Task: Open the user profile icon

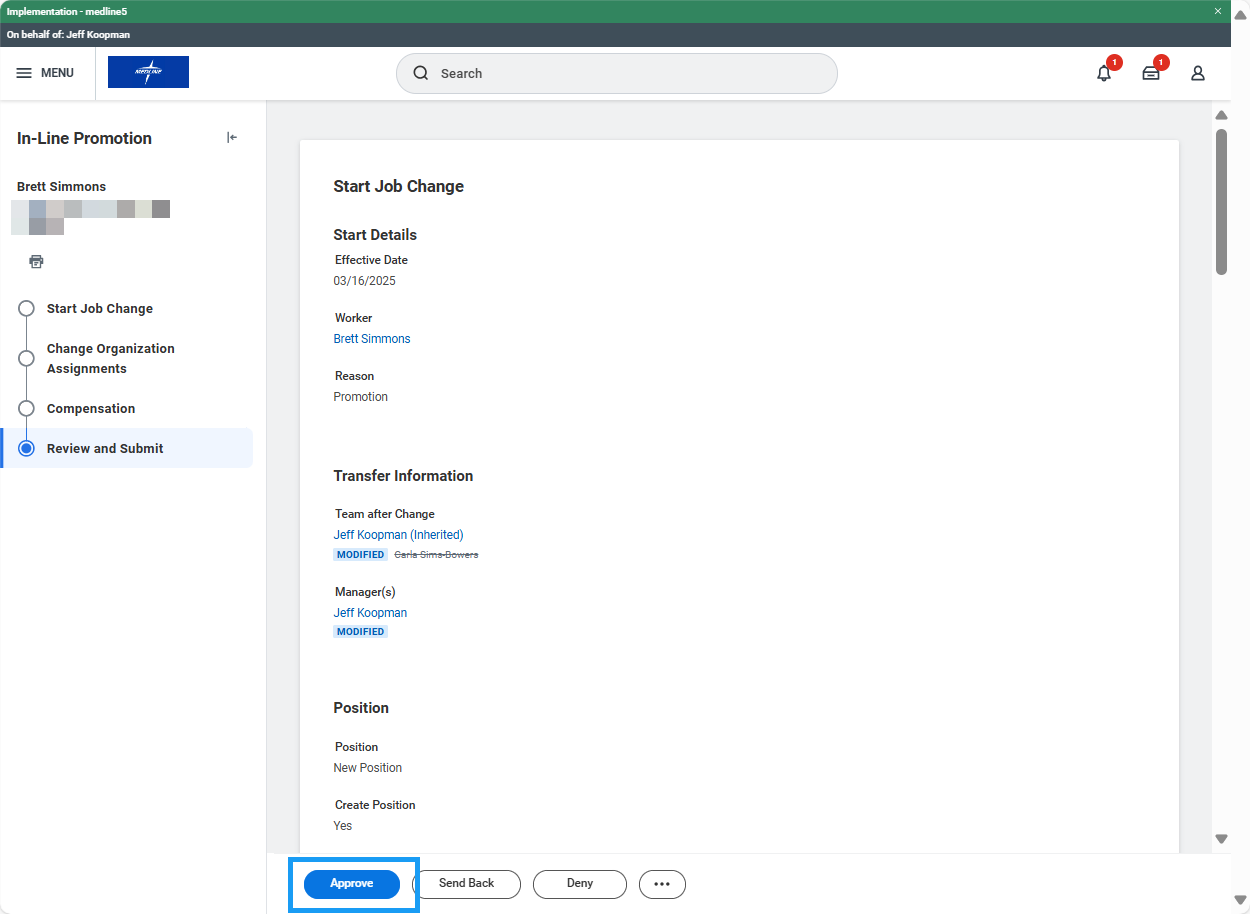Action: 1197,73
